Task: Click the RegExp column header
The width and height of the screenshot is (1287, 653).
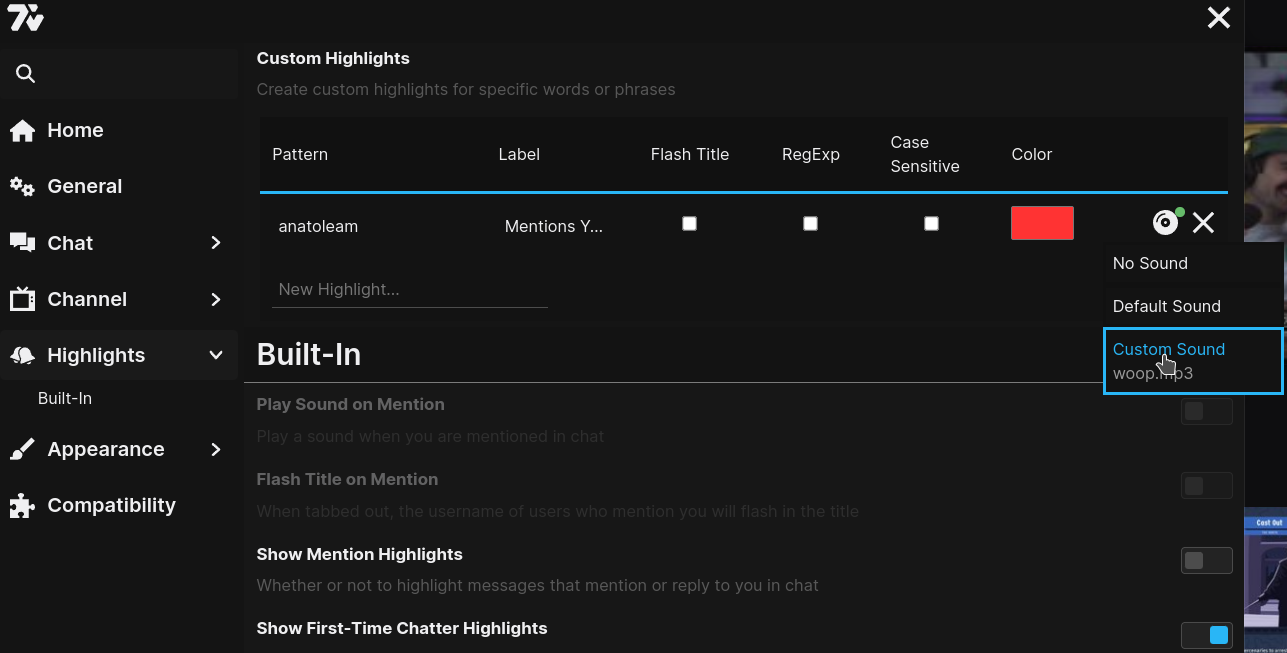Action: (x=811, y=154)
